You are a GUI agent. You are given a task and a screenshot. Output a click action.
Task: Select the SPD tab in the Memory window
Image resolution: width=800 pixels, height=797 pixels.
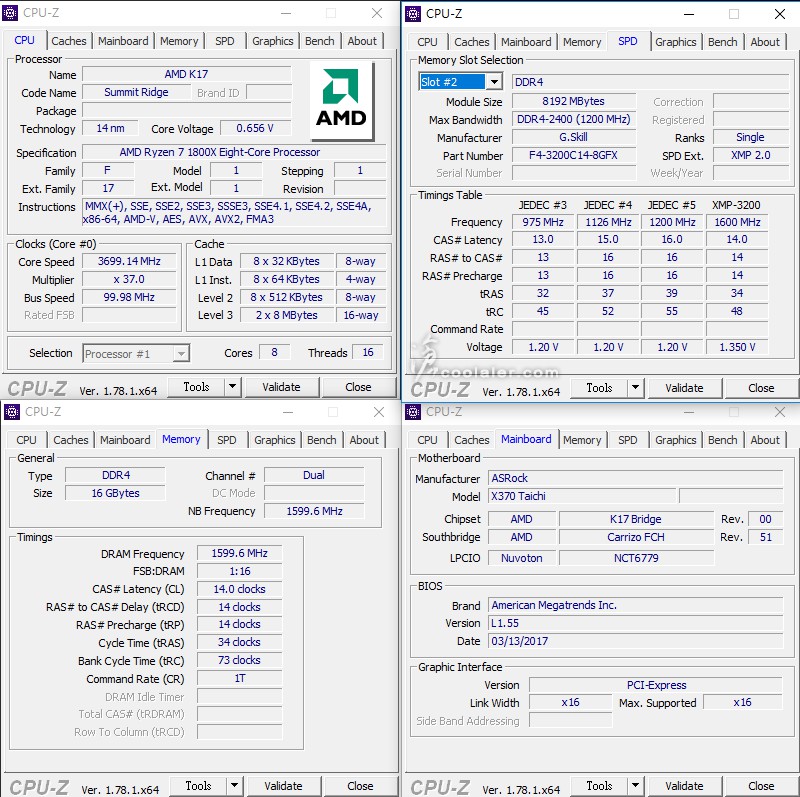coord(227,440)
